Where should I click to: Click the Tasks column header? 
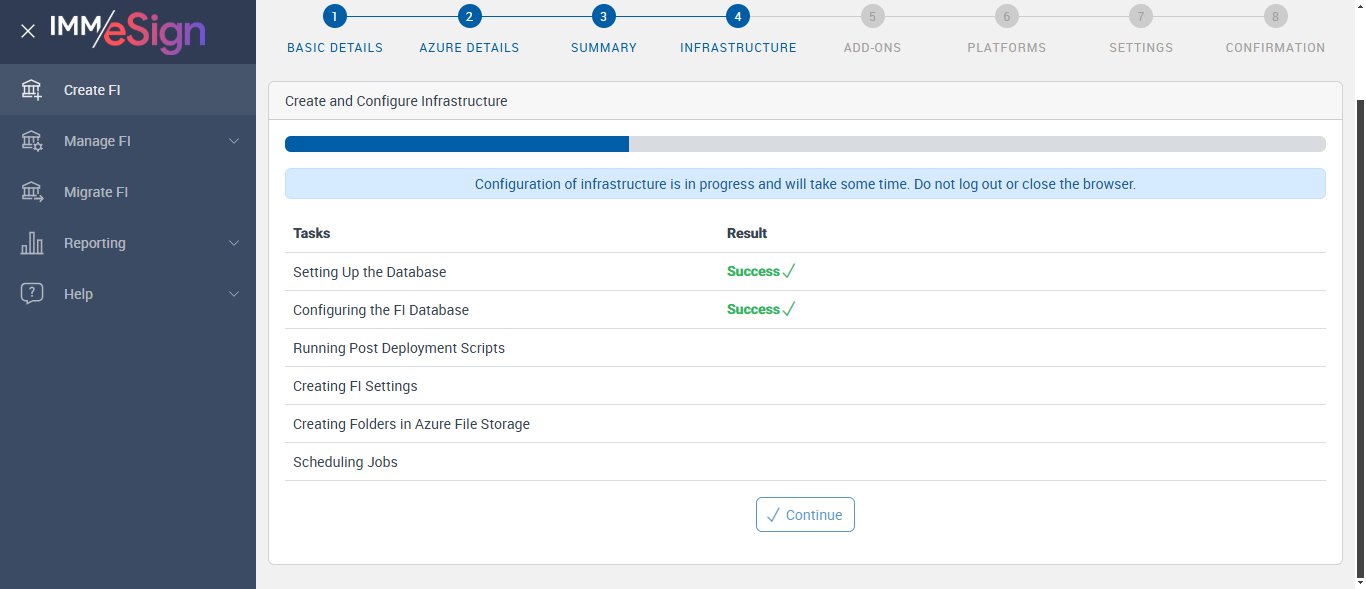(312, 233)
